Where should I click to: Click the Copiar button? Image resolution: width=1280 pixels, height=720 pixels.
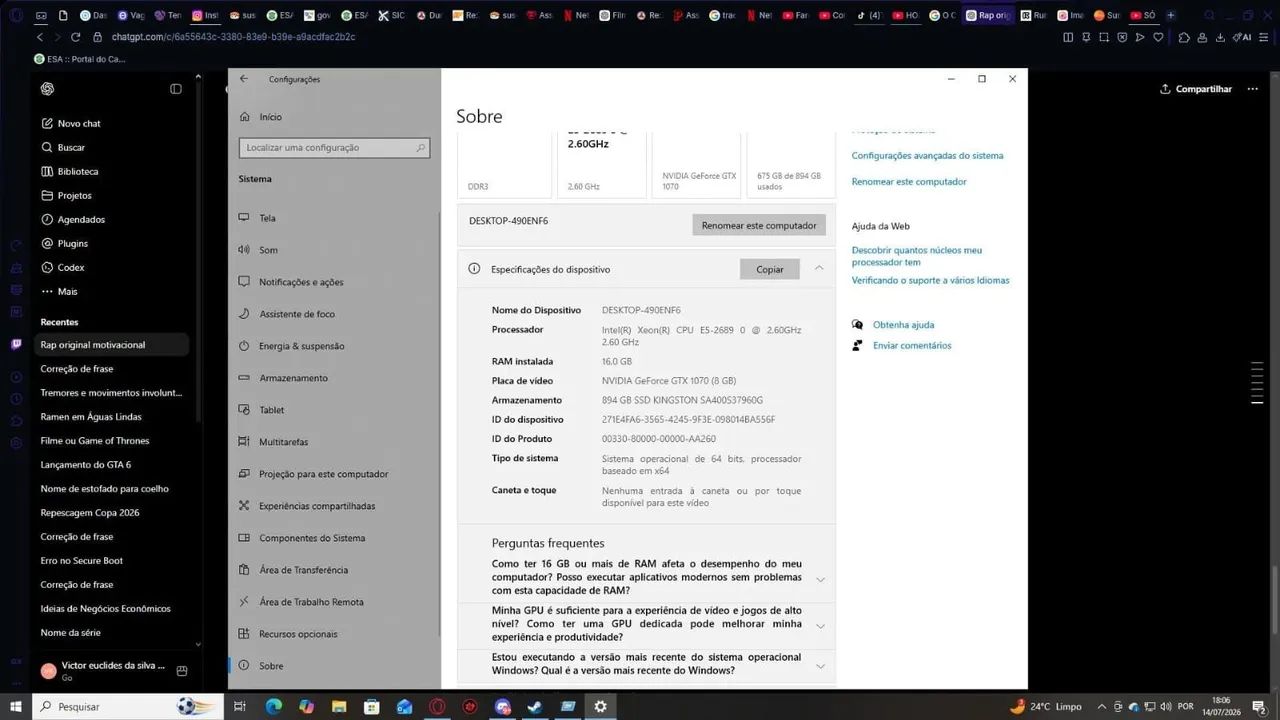click(x=770, y=269)
